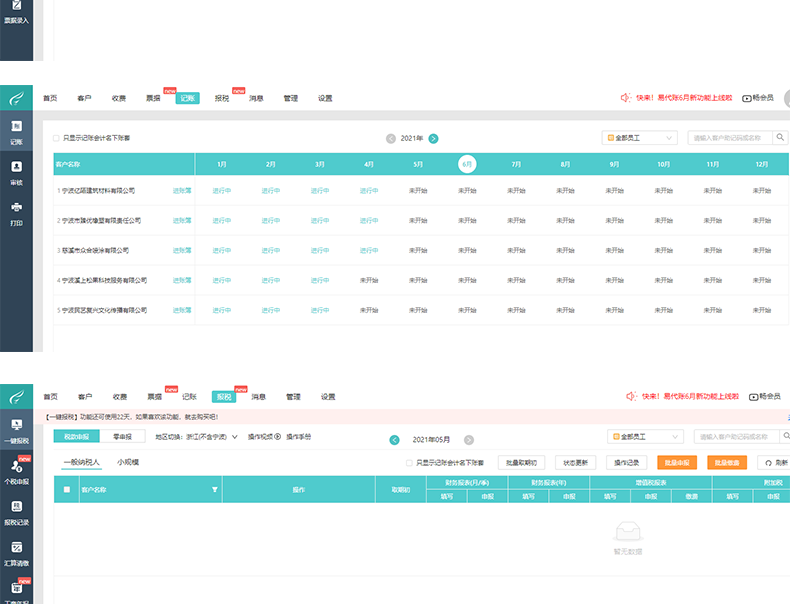Open the 地区切换 region dropdown
The height and width of the screenshot is (604, 790).
click(x=212, y=437)
